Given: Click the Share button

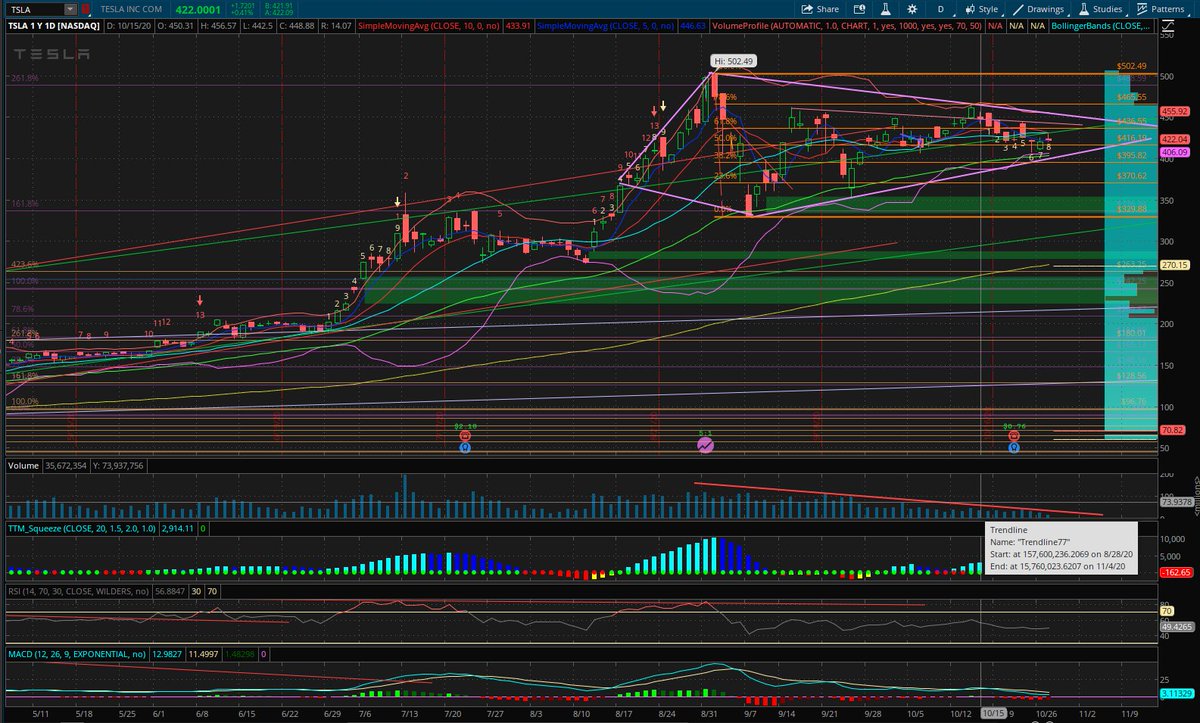Looking at the screenshot, I should click(x=820, y=9).
